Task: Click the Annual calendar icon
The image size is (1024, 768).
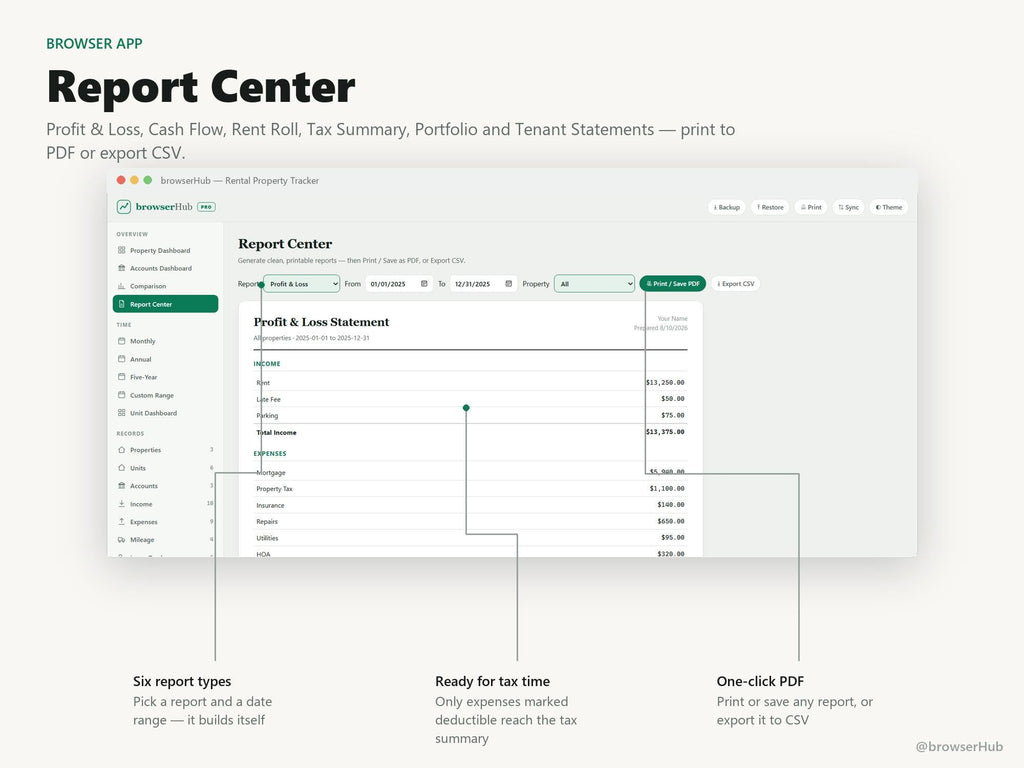Action: [121, 359]
